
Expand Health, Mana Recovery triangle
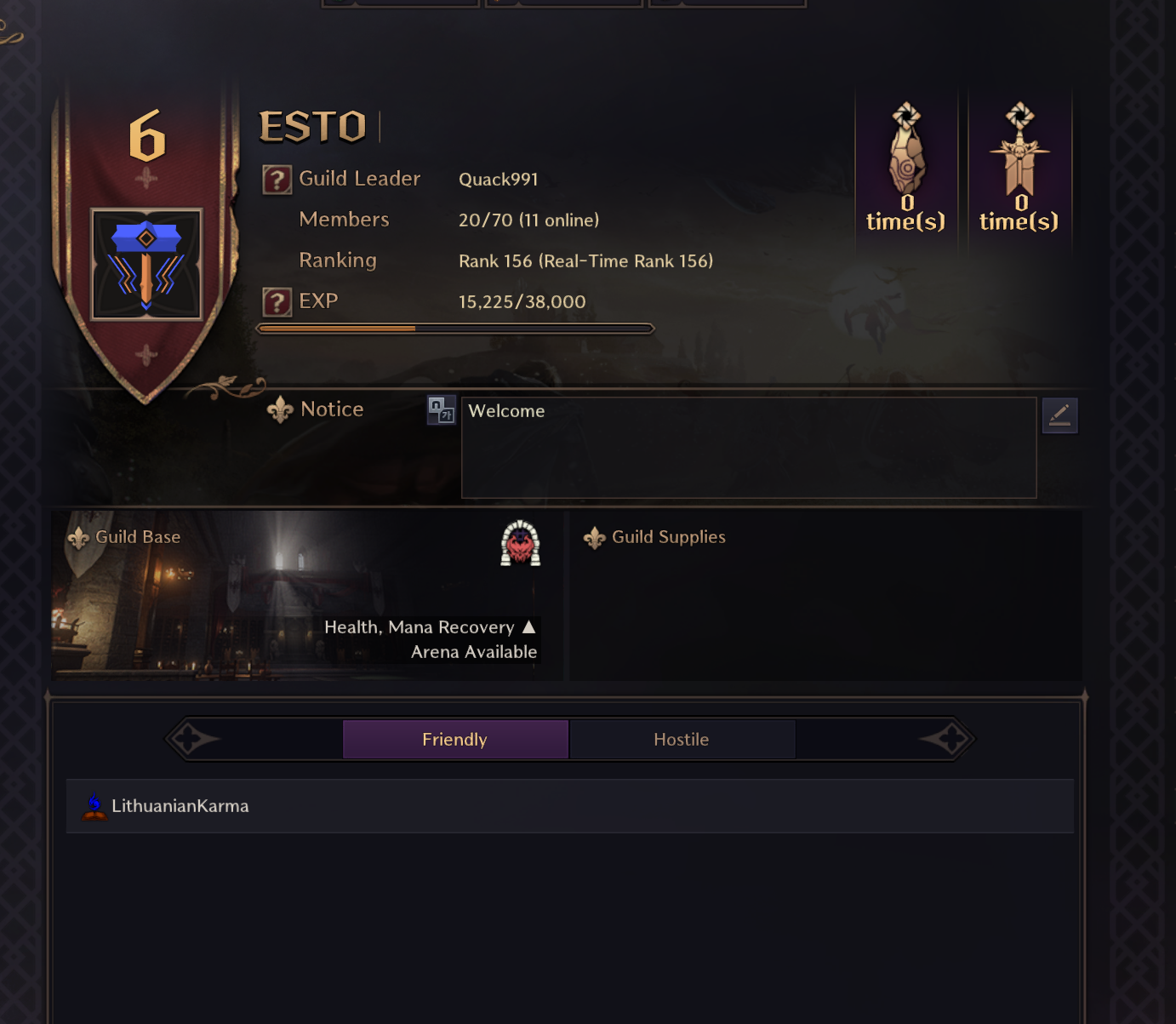528,626
